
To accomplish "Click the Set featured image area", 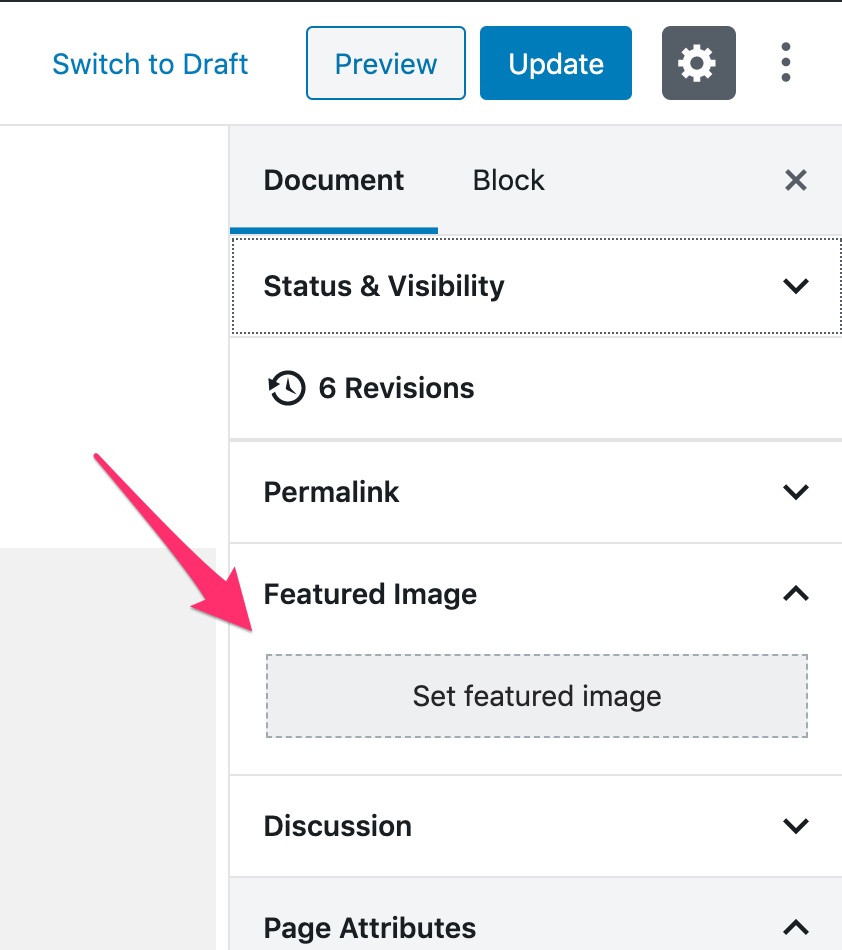I will (537, 696).
